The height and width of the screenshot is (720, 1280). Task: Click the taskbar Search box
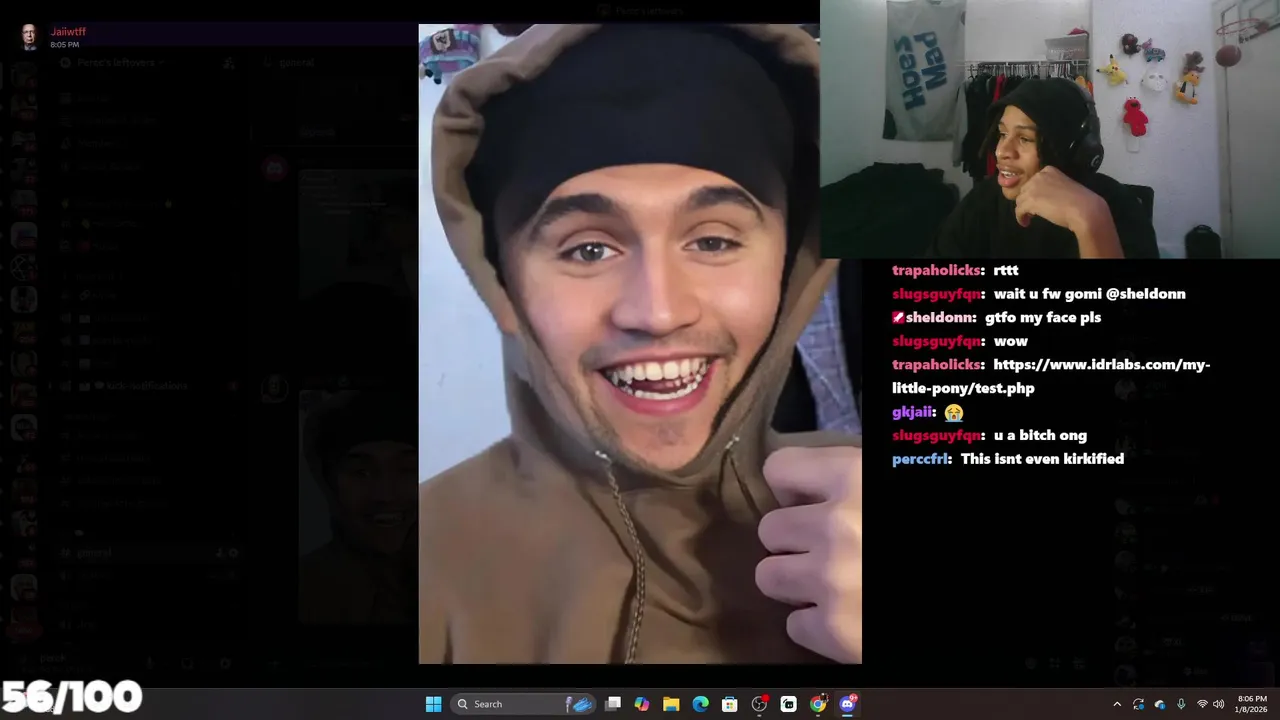click(x=525, y=704)
